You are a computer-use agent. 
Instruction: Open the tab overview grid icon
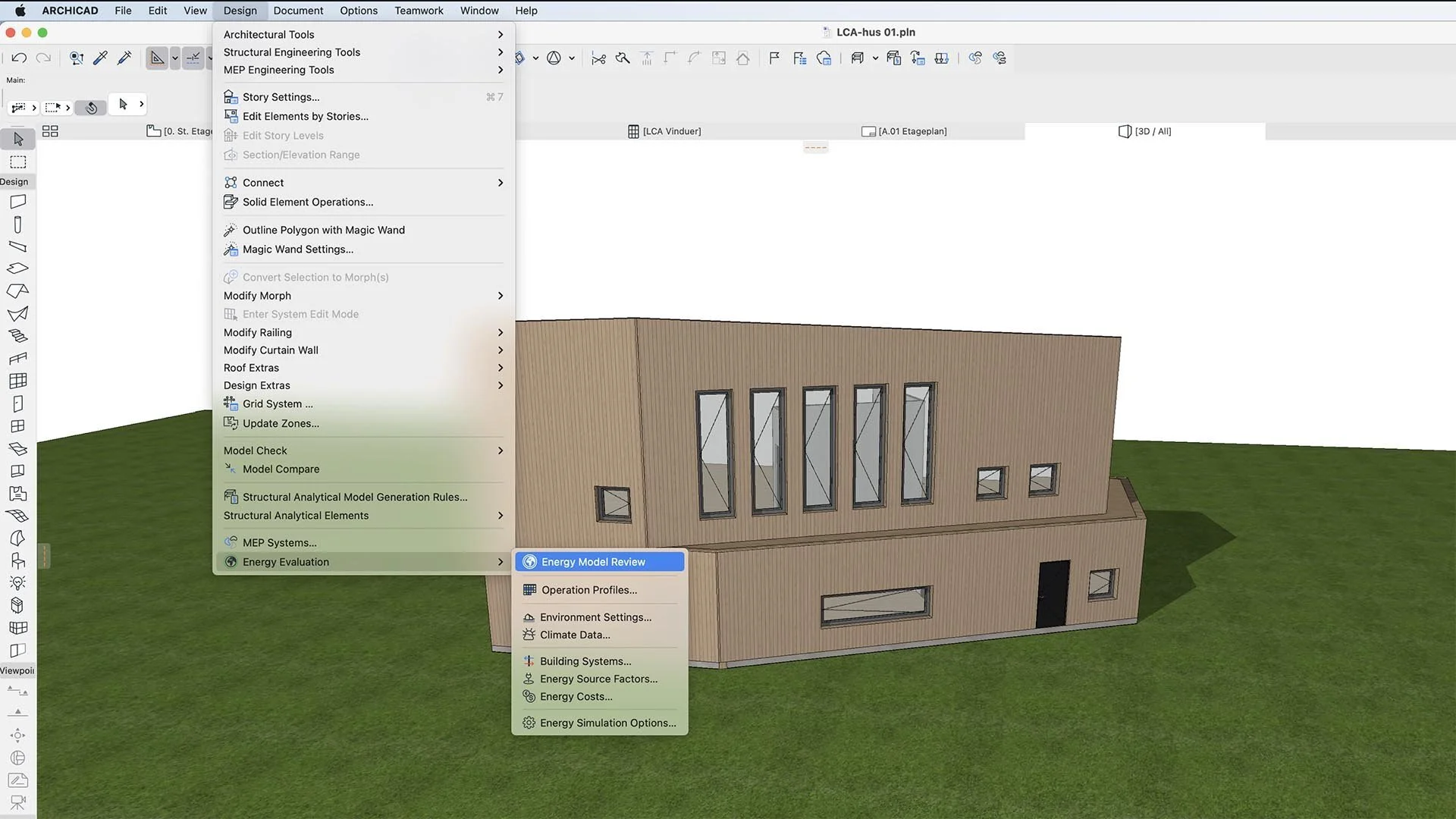pos(50,131)
